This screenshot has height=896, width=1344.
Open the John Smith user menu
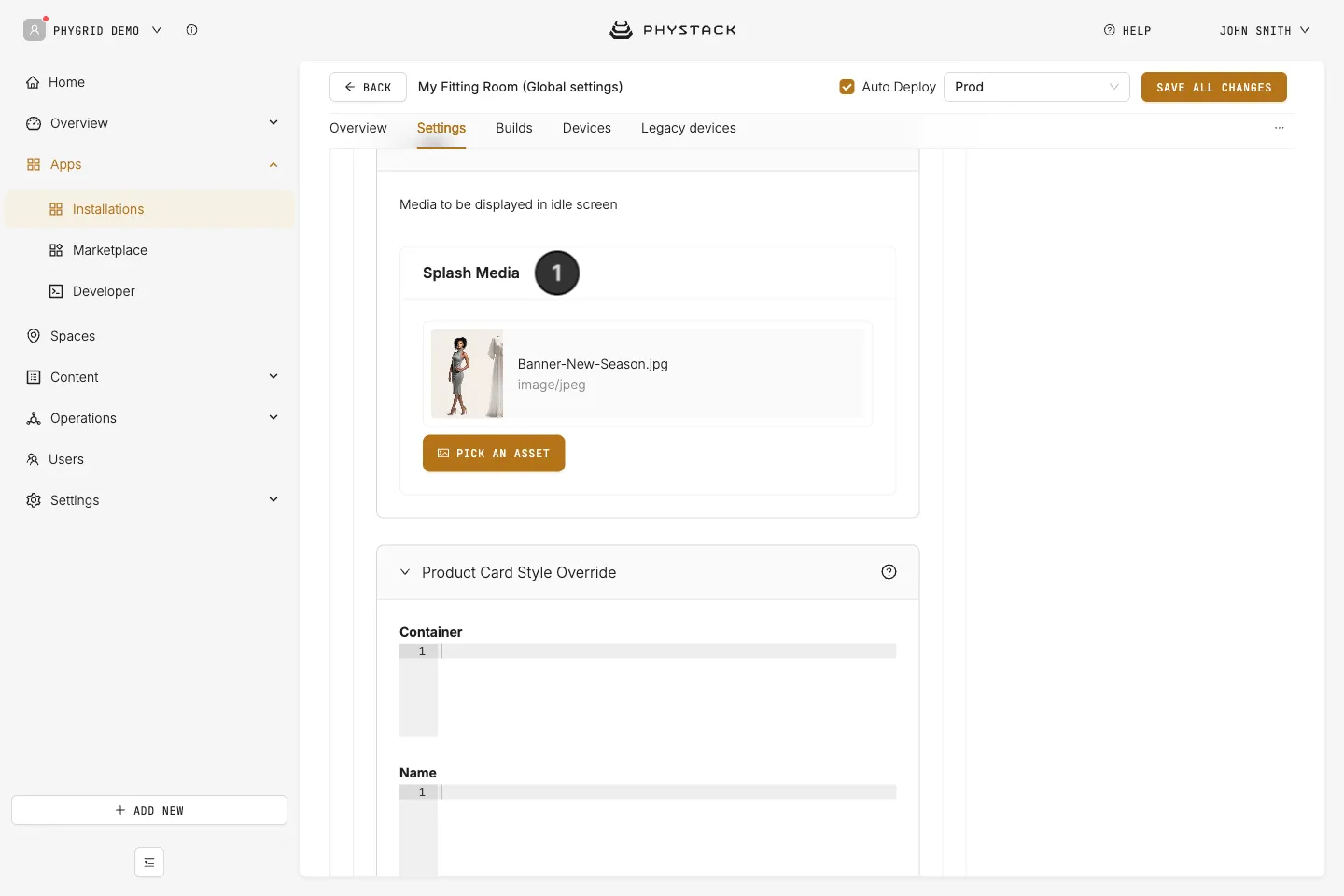point(1265,30)
